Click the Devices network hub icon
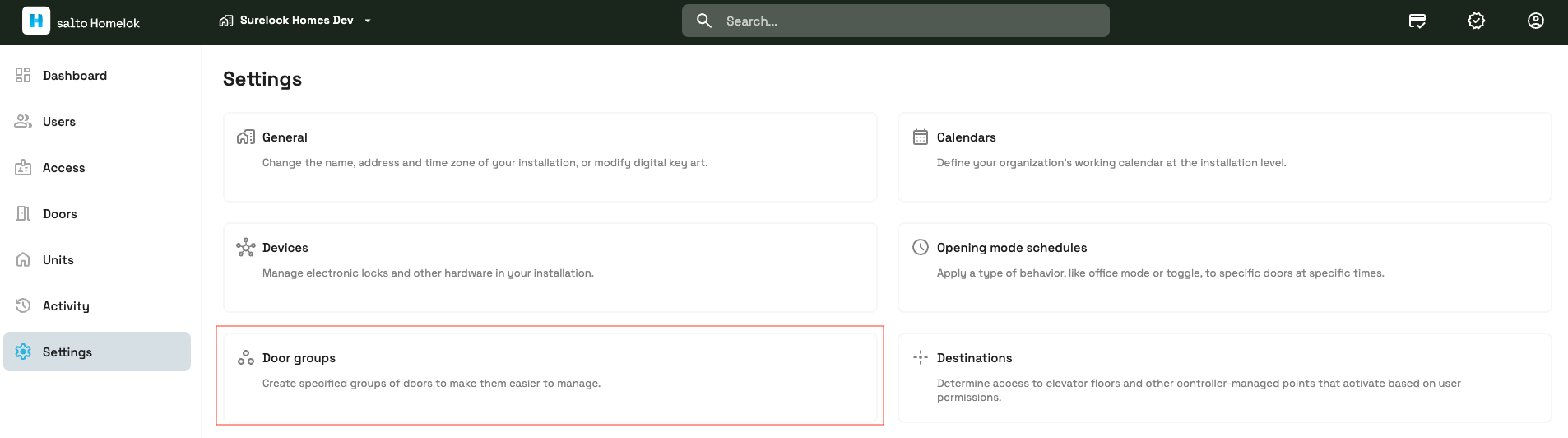Viewport: 1568px width, 438px height. pos(246,247)
